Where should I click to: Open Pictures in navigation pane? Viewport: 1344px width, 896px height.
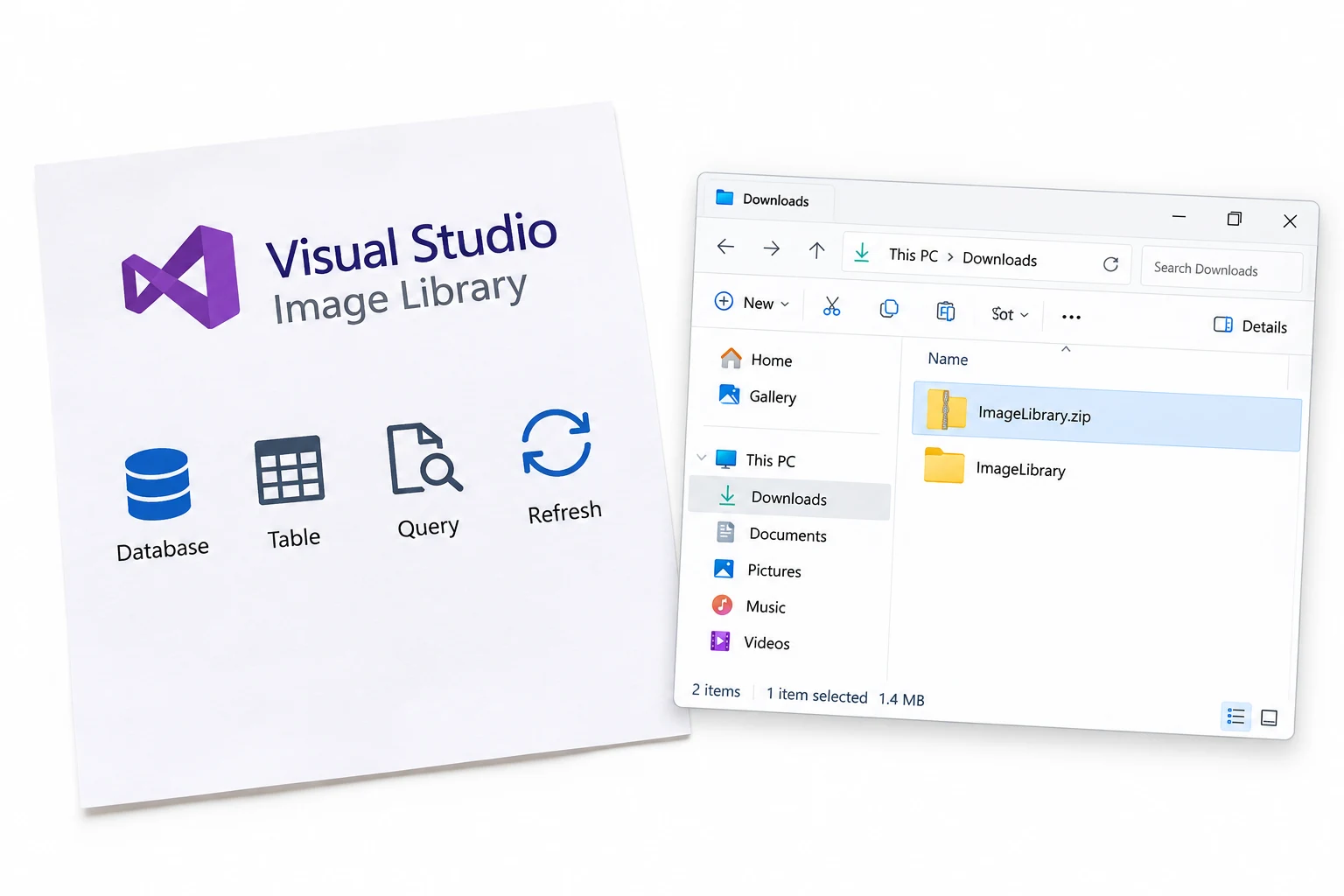757,570
